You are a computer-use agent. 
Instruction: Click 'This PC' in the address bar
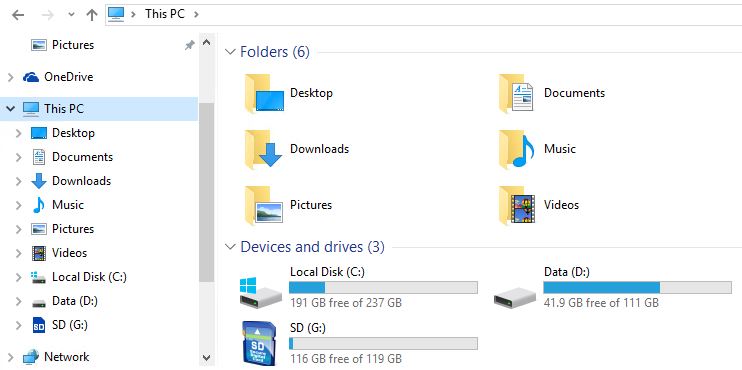[x=165, y=14]
